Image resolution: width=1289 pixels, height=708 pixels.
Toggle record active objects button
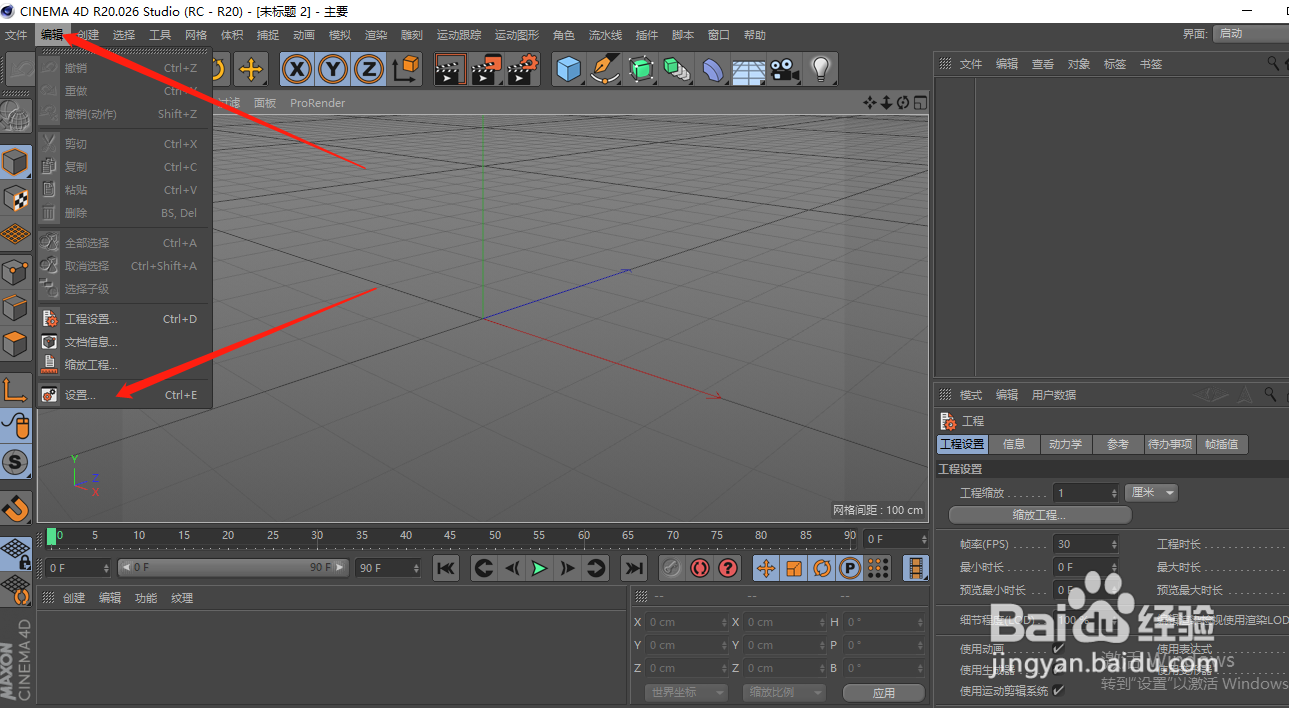point(672,568)
